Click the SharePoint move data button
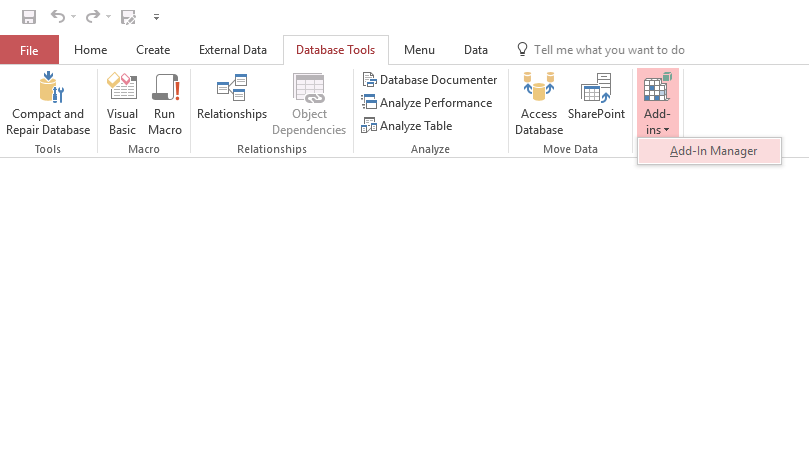The height and width of the screenshot is (470, 809). pyautogui.click(x=596, y=96)
